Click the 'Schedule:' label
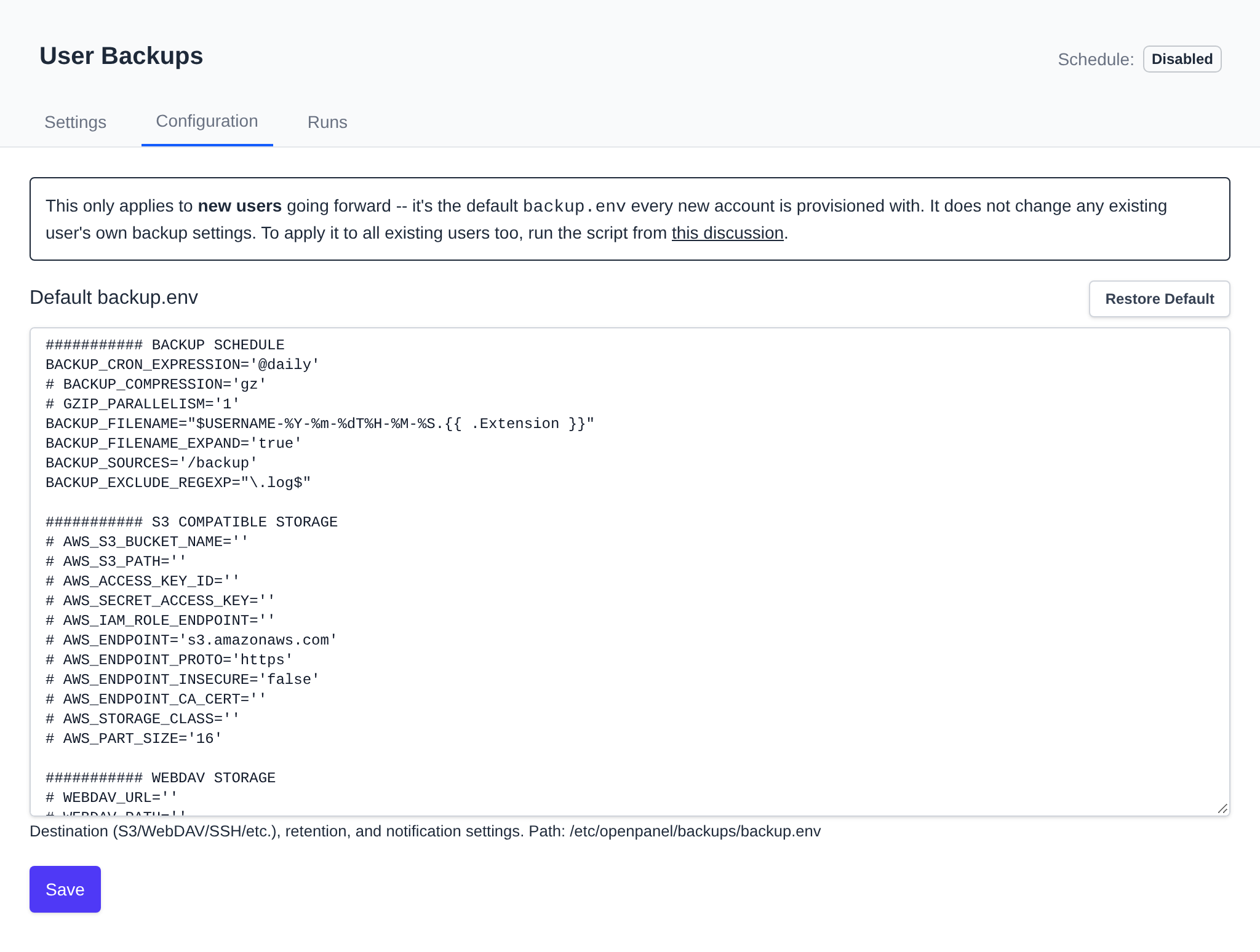The width and height of the screenshot is (1260, 952). tap(1096, 60)
